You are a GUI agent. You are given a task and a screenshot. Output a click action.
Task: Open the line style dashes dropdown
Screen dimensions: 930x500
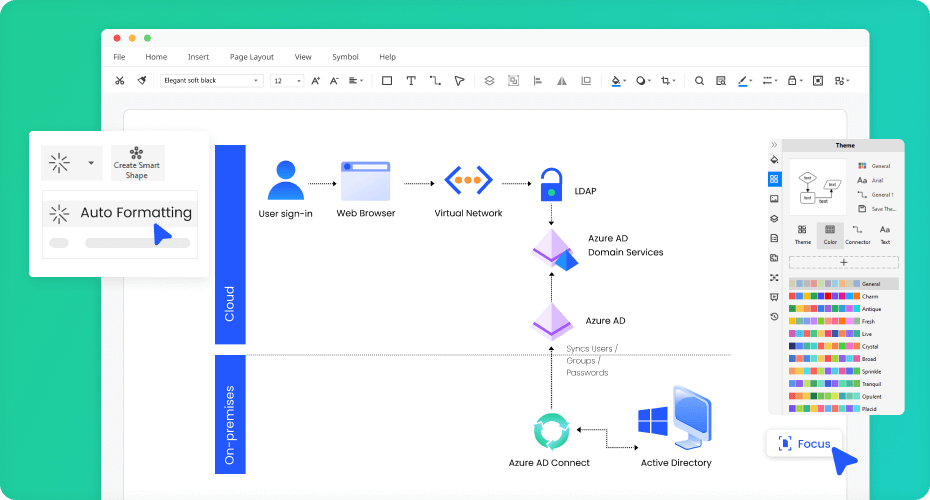pos(770,81)
